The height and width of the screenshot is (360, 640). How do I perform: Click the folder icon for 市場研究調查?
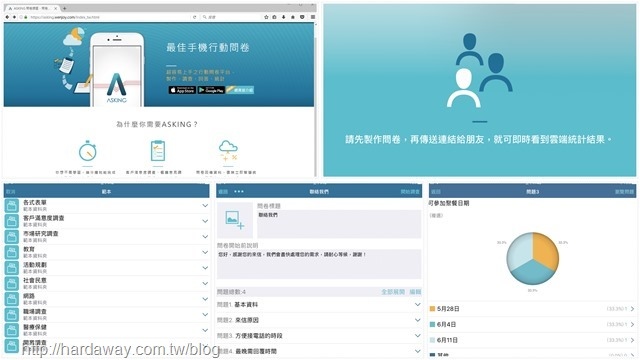(x=12, y=236)
